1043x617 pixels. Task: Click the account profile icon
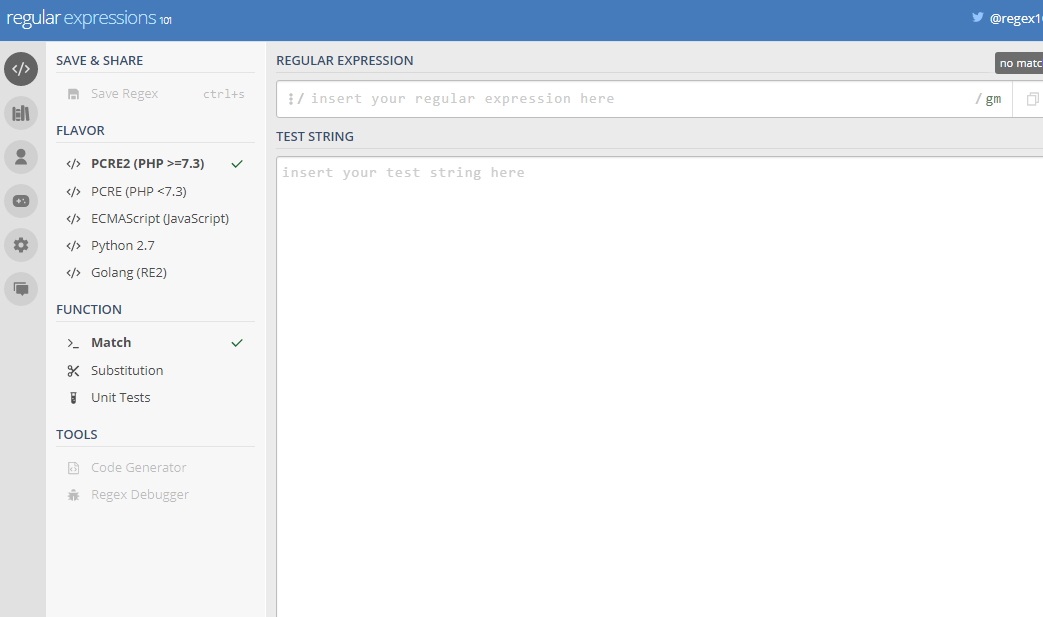20,156
